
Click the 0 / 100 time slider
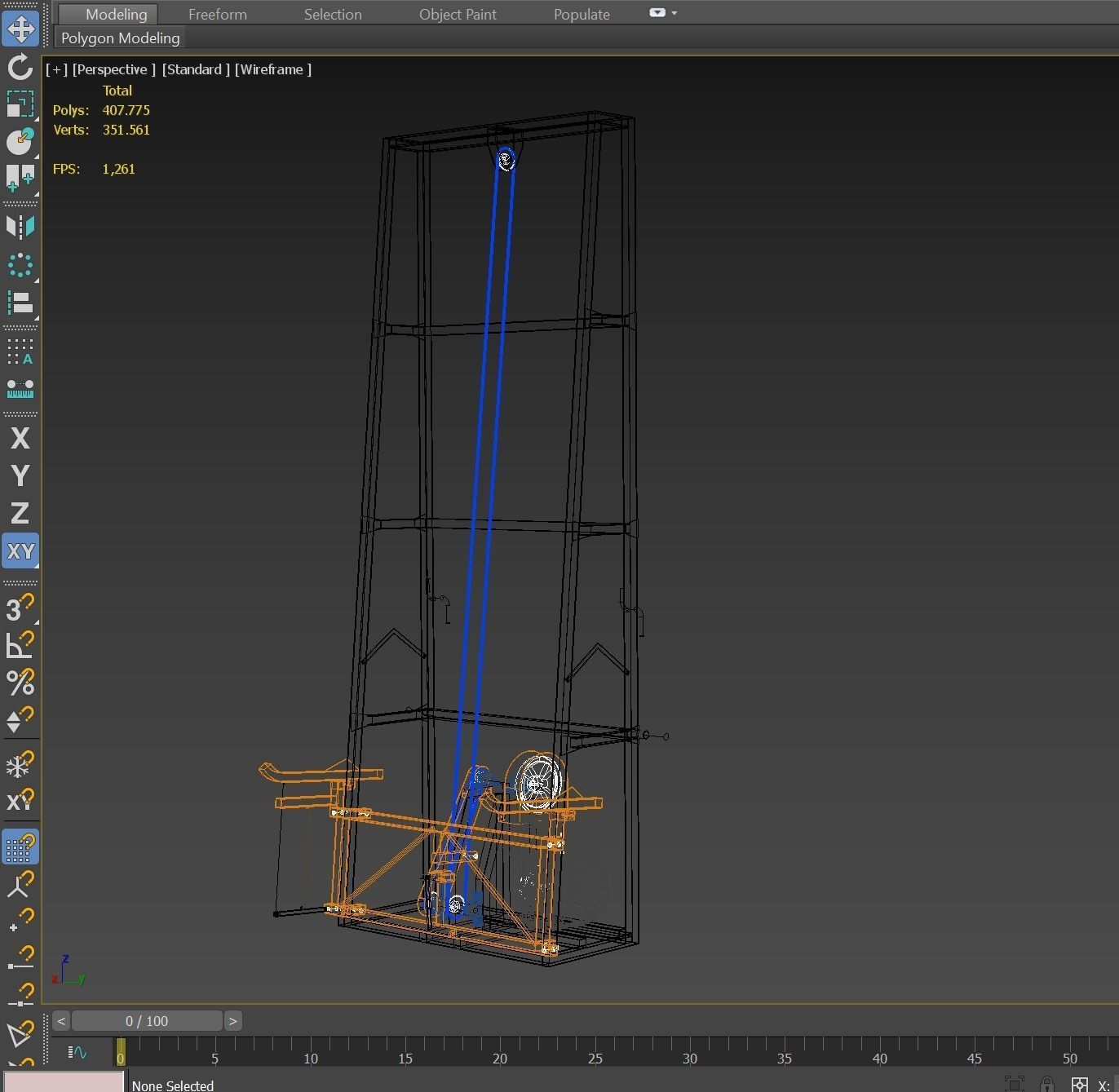click(147, 1021)
